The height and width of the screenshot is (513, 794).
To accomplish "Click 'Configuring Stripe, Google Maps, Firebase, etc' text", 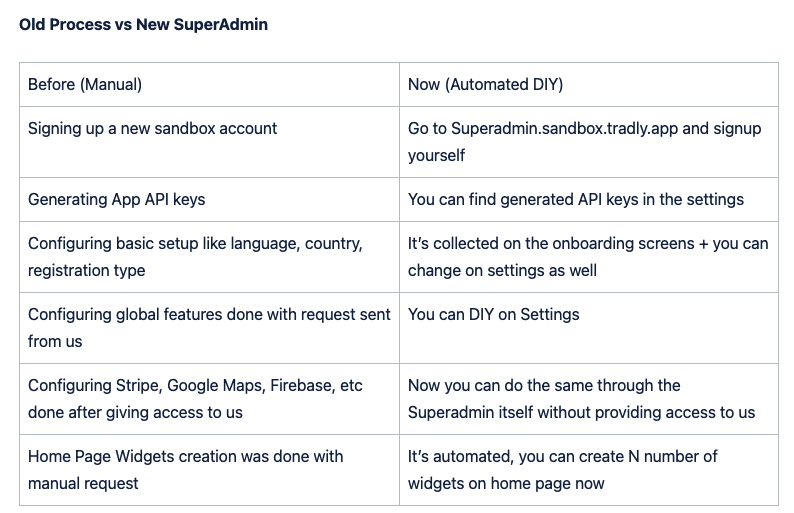I will (x=195, y=385).
